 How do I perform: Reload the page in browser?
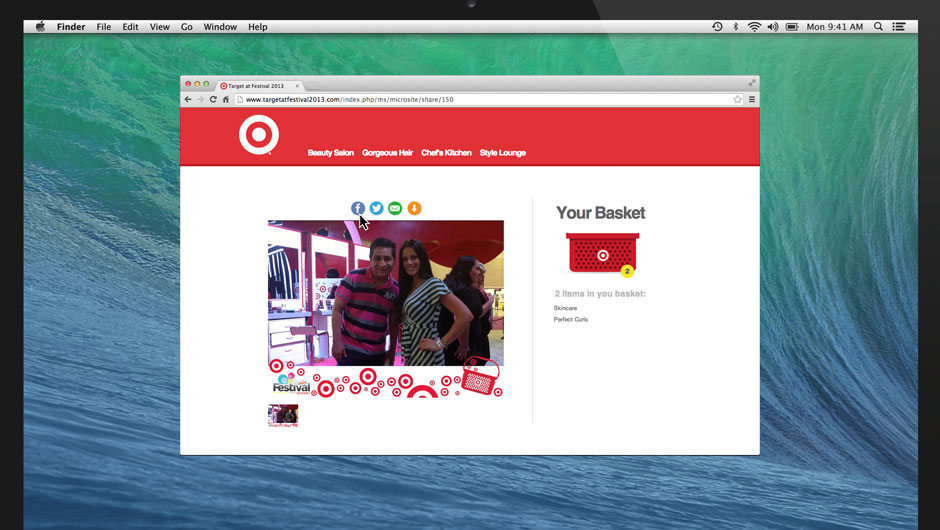tap(213, 100)
